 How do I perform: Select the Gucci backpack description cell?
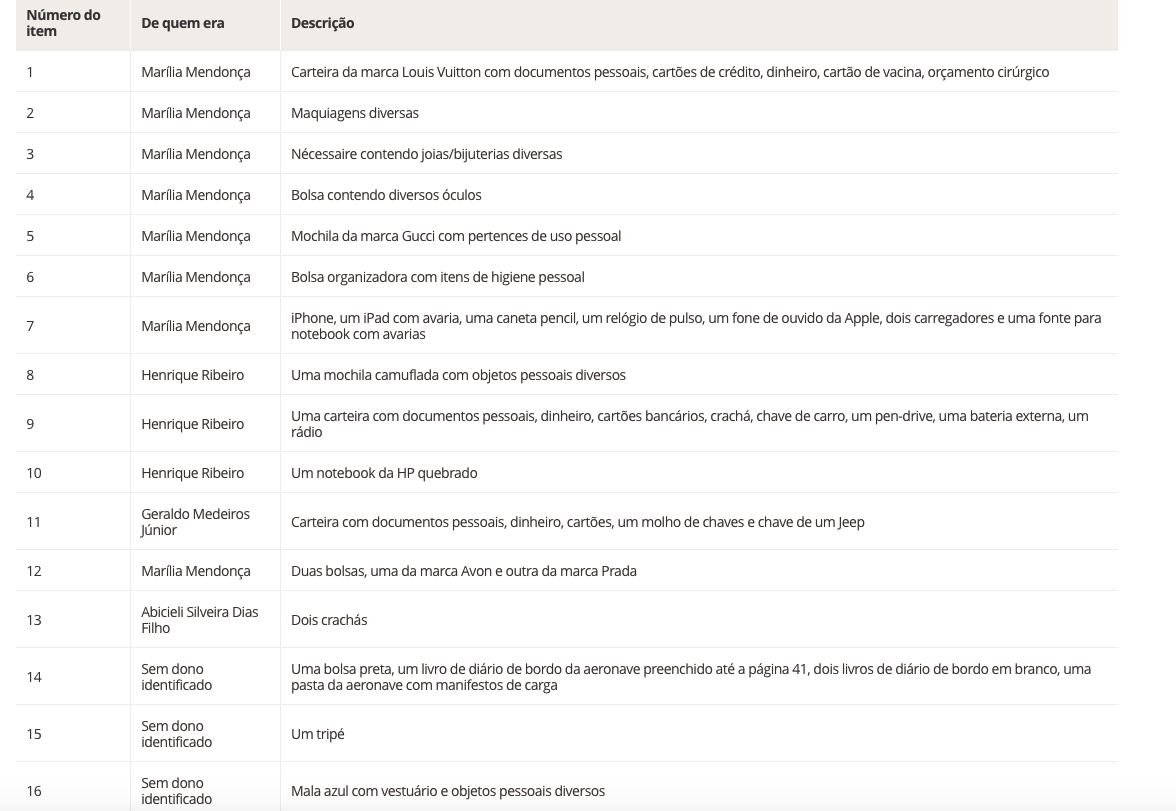(x=455, y=236)
